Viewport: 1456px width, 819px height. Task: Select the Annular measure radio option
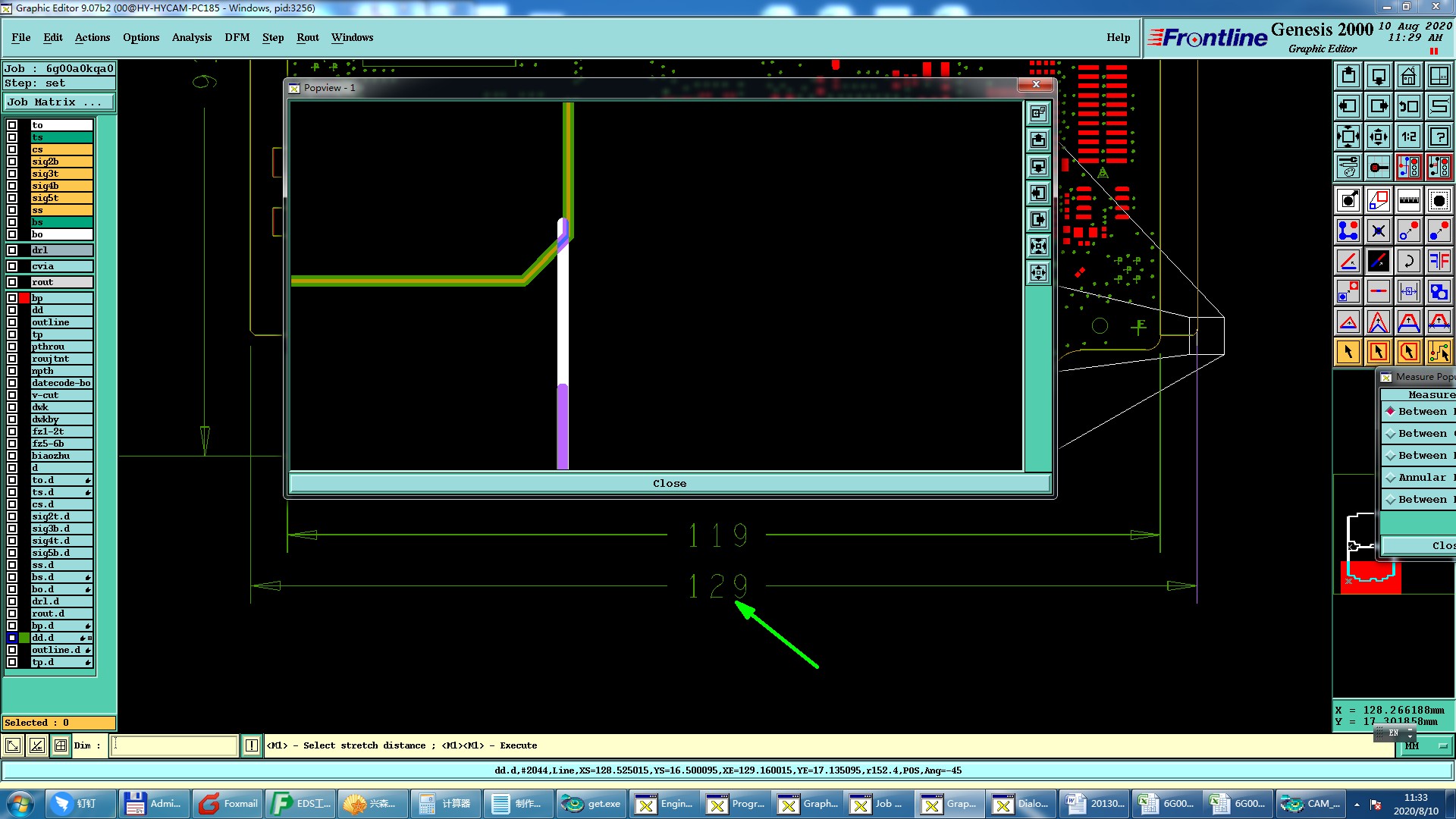[1391, 478]
